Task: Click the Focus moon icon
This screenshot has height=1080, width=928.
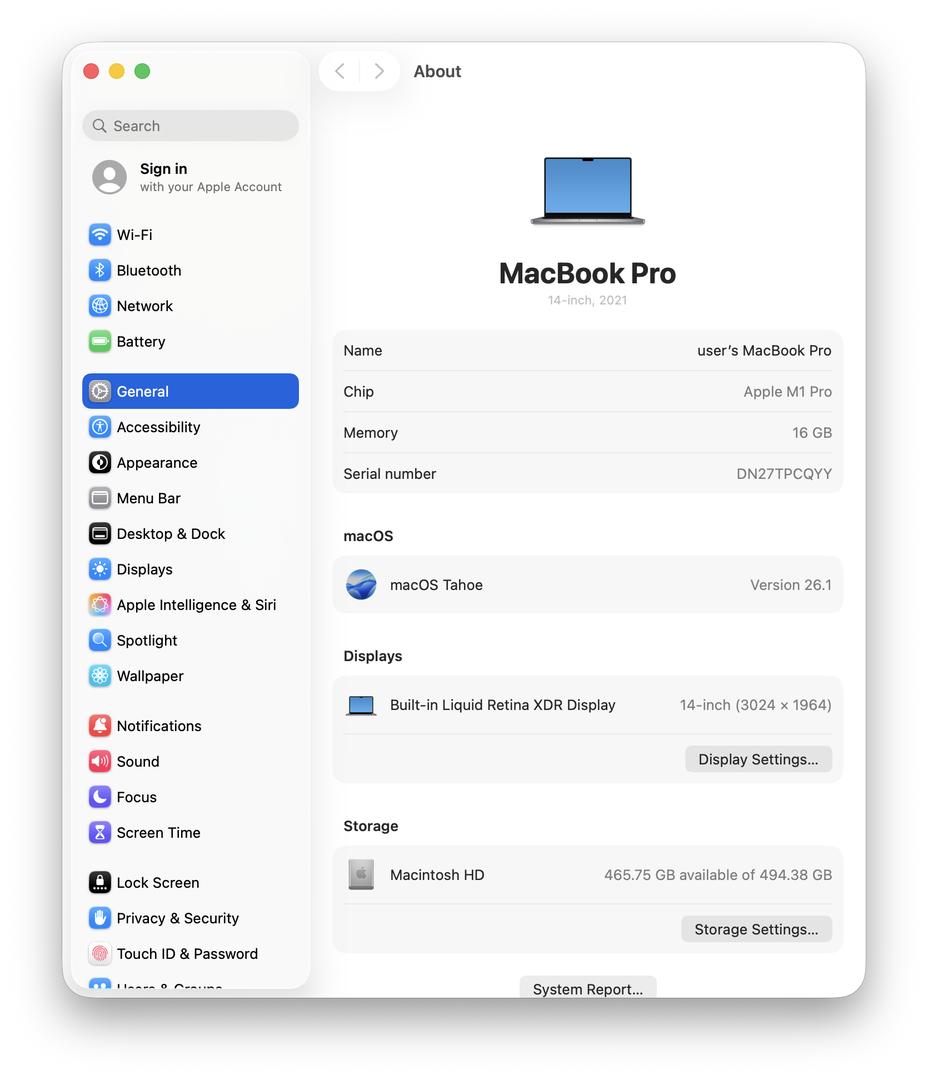Action: 100,797
